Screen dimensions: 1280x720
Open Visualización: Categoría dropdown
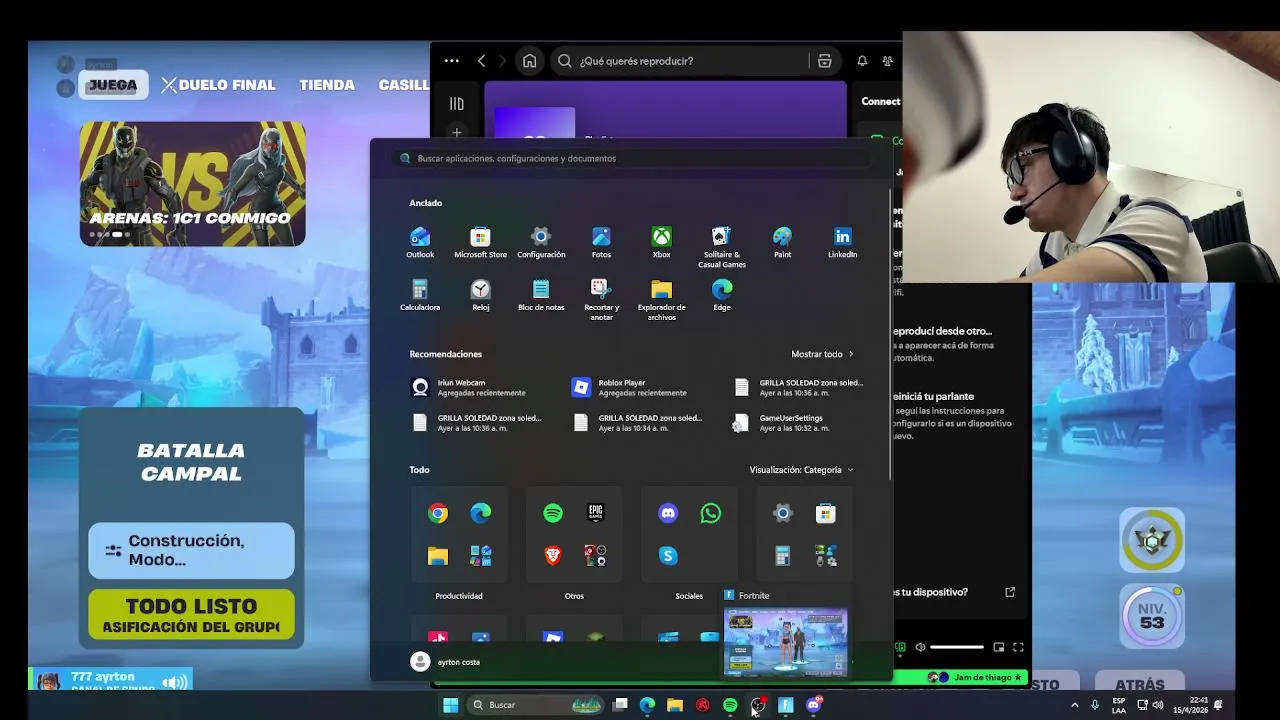click(802, 470)
